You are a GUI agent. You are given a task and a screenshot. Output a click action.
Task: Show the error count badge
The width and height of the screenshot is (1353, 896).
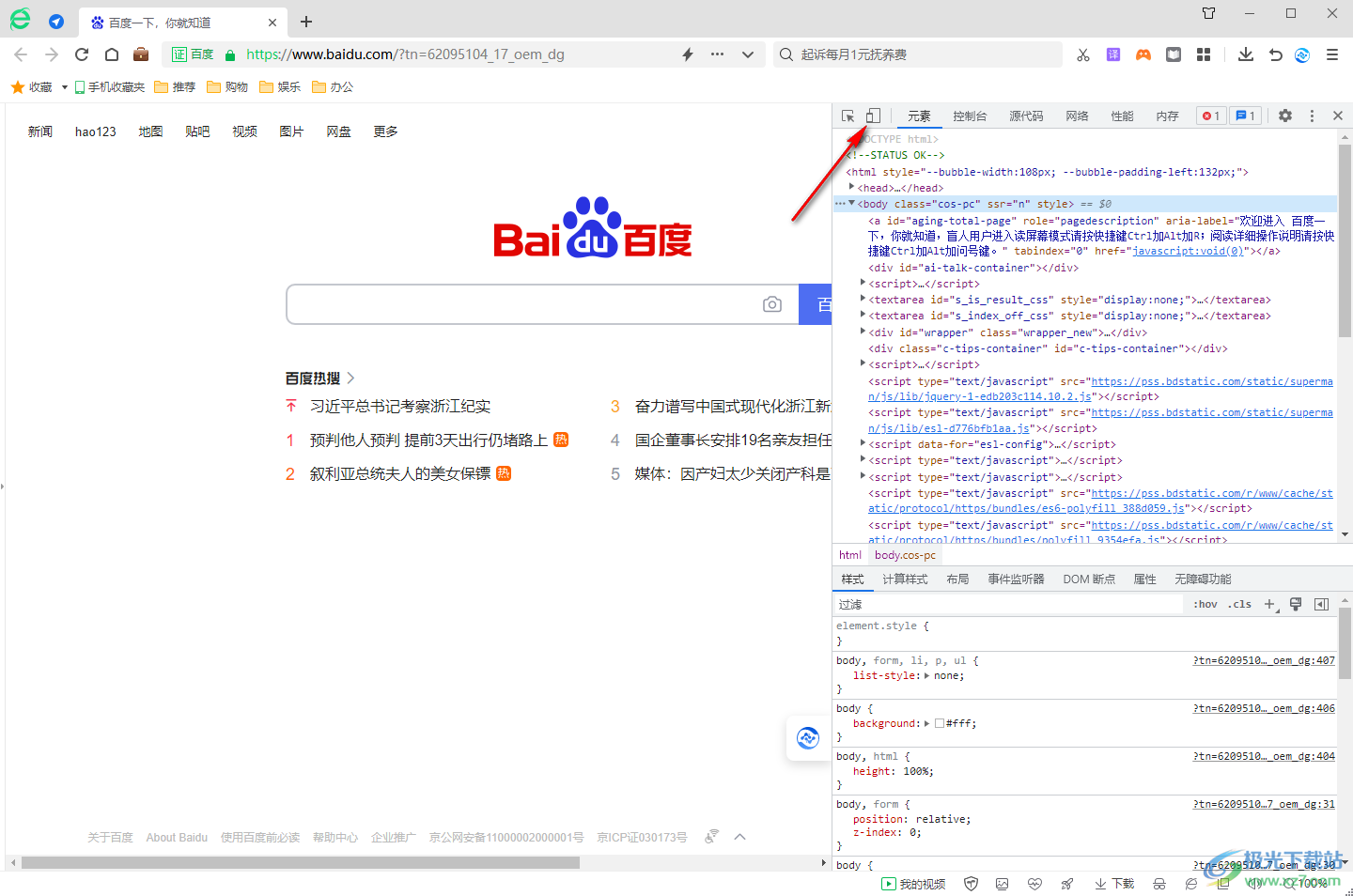point(1211,116)
